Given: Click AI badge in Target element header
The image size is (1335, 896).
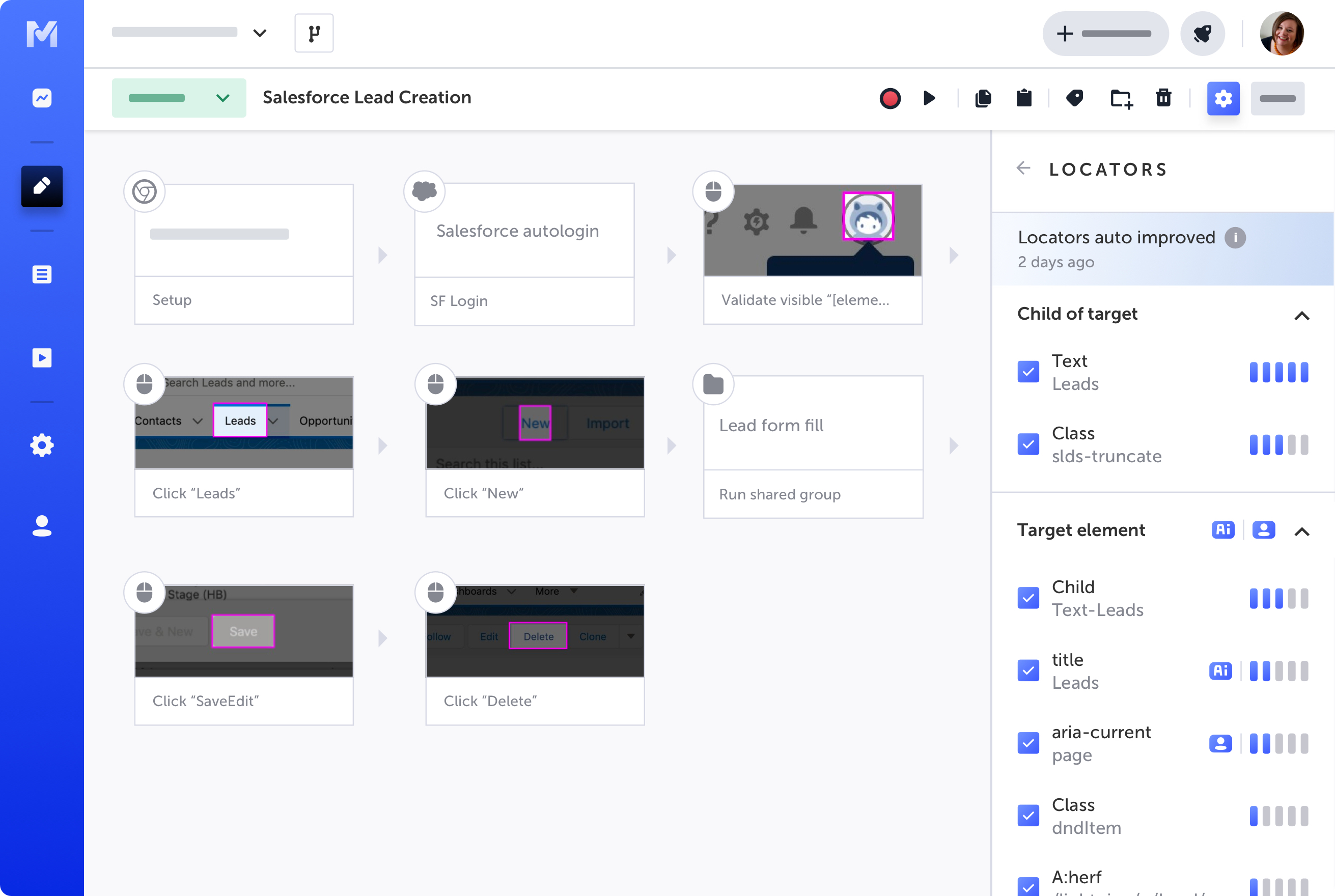Looking at the screenshot, I should tap(1223, 530).
